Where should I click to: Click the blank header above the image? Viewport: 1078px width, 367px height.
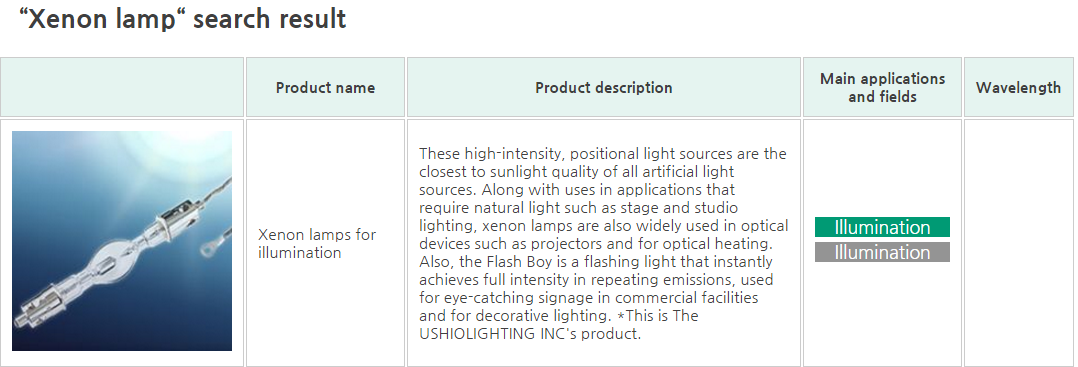122,87
